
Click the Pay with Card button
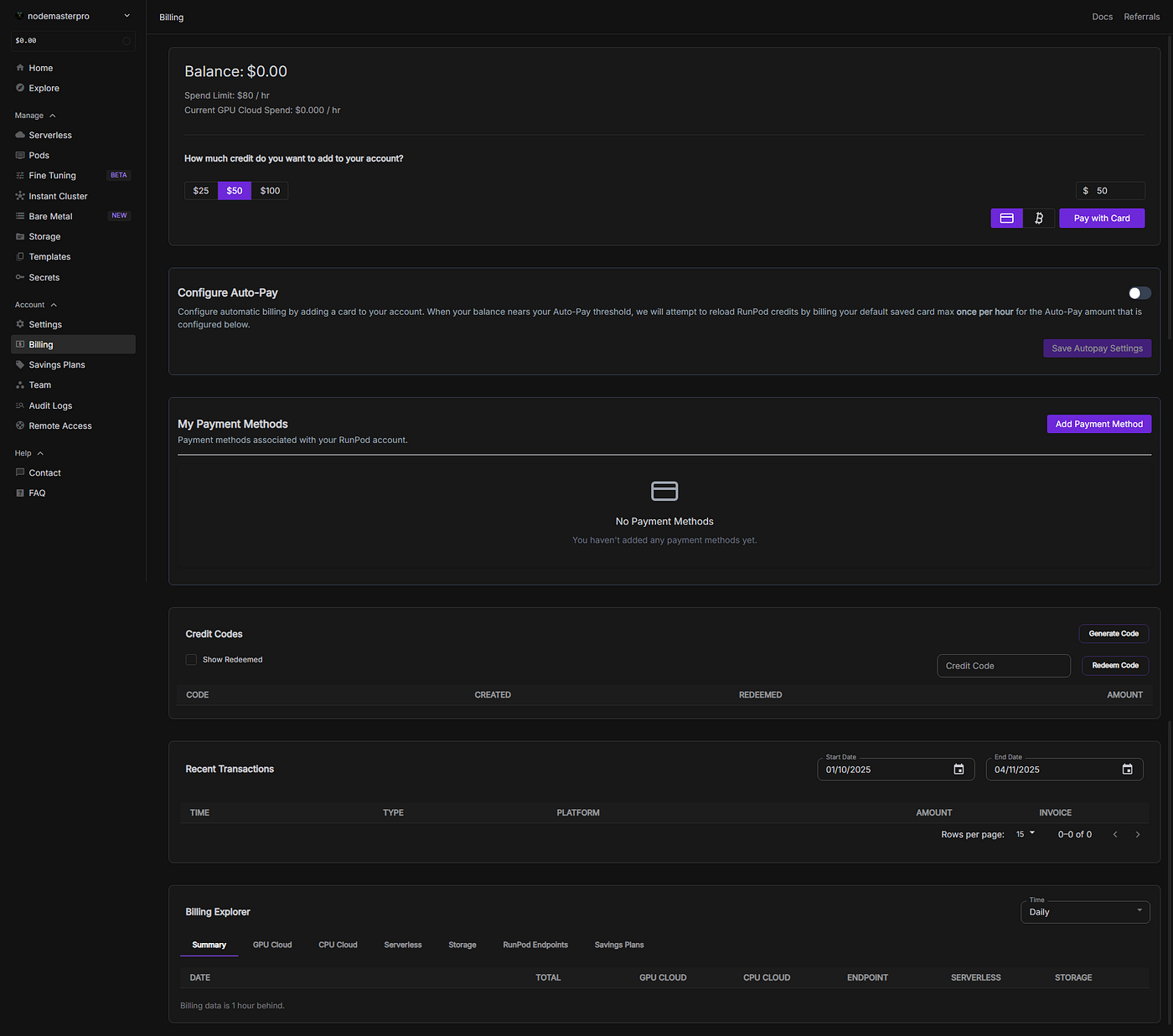click(x=1102, y=218)
